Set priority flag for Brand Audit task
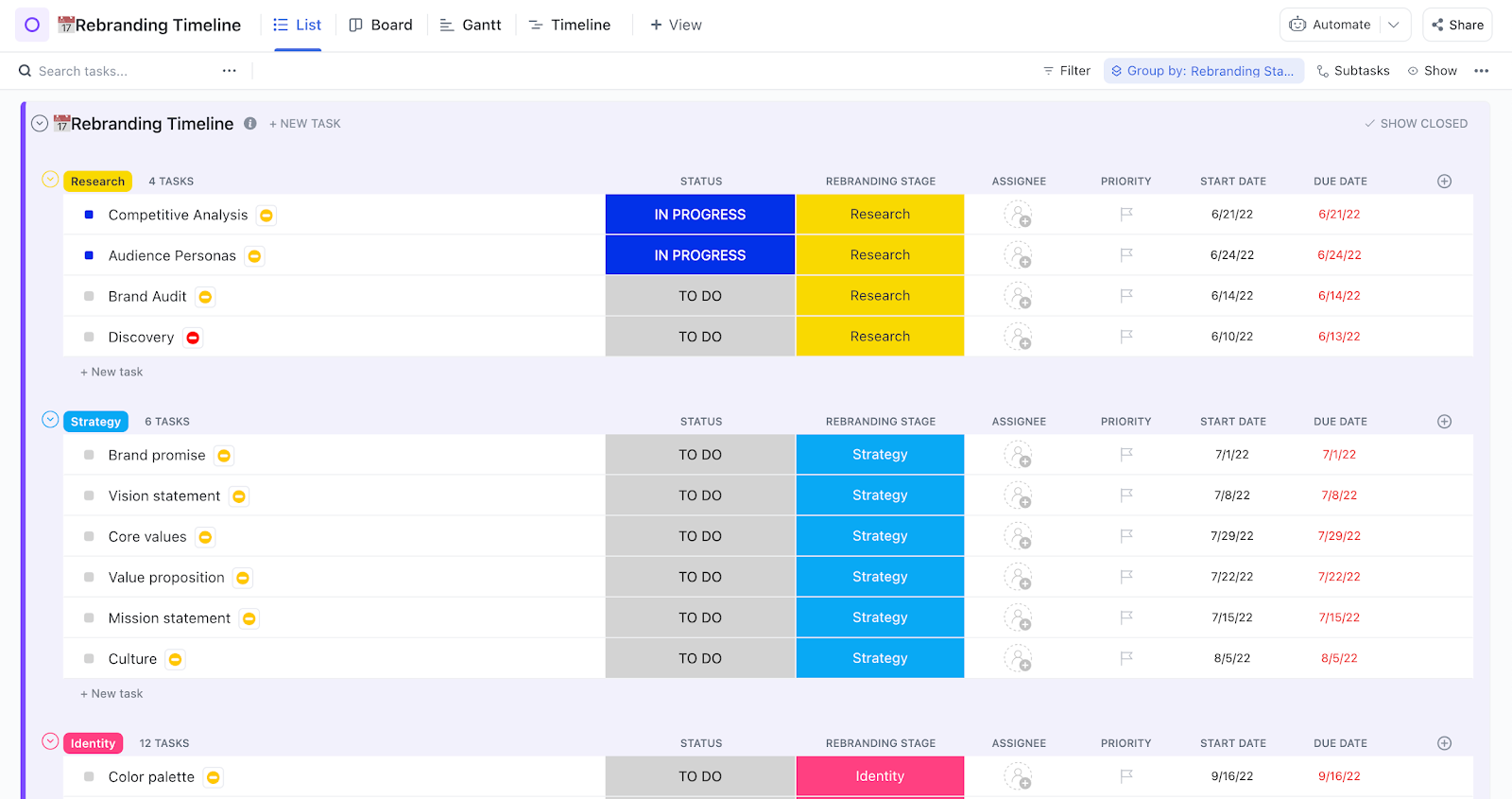The image size is (1512, 799). [1125, 296]
